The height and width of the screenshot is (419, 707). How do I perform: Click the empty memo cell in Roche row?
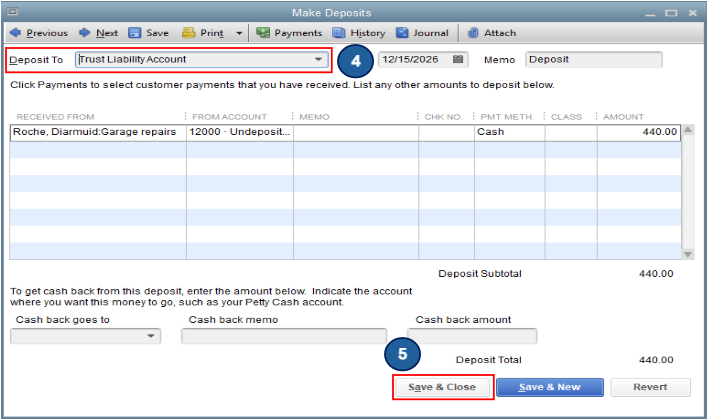[356, 132]
